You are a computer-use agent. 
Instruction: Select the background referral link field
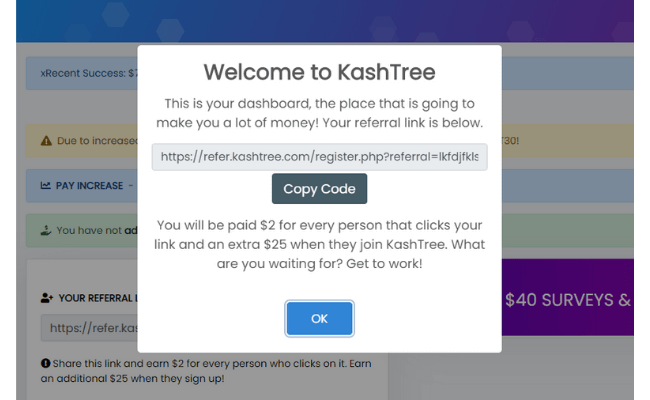(x=89, y=328)
